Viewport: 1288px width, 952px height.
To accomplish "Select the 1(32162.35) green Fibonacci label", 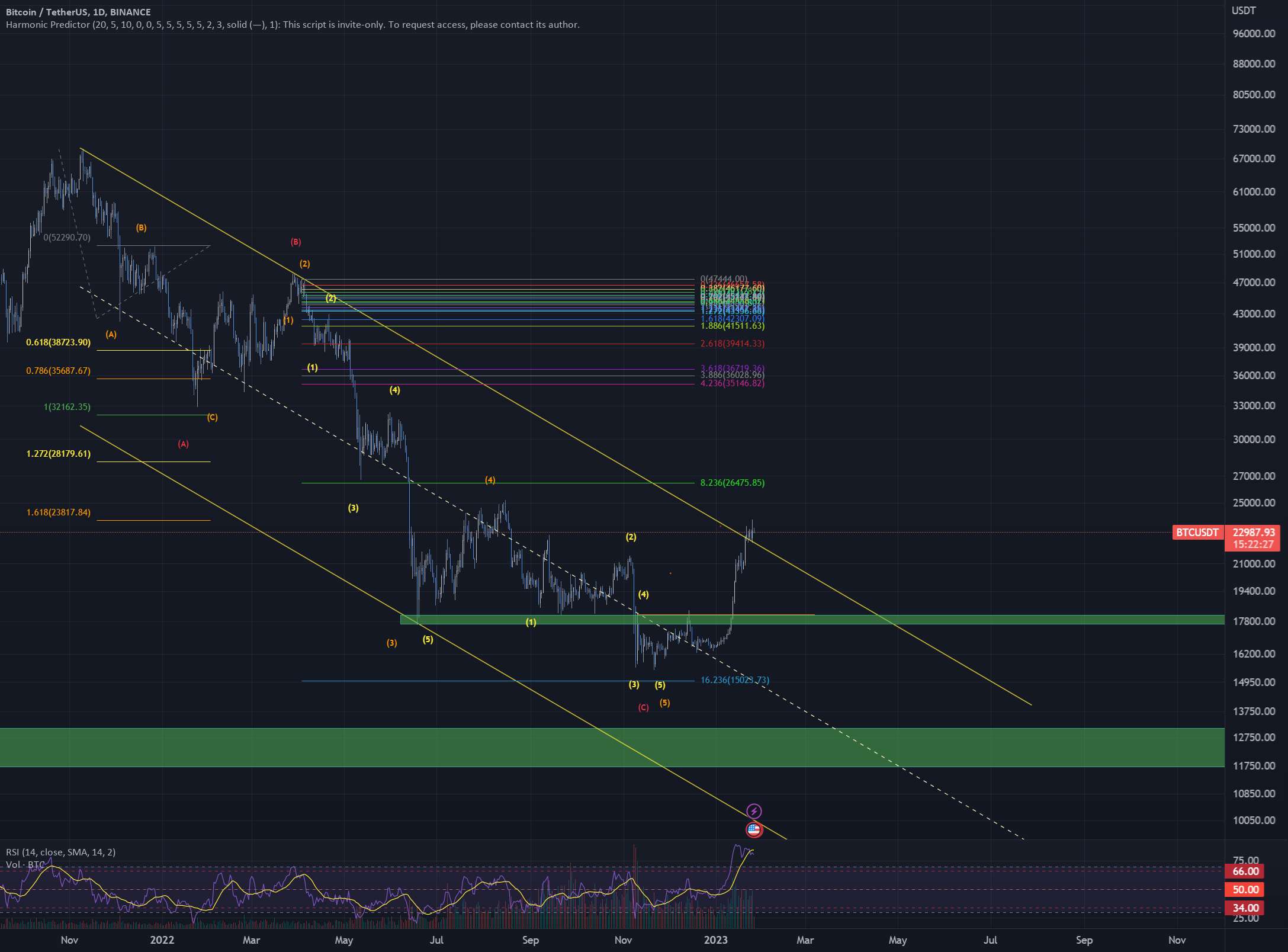I will coord(67,407).
